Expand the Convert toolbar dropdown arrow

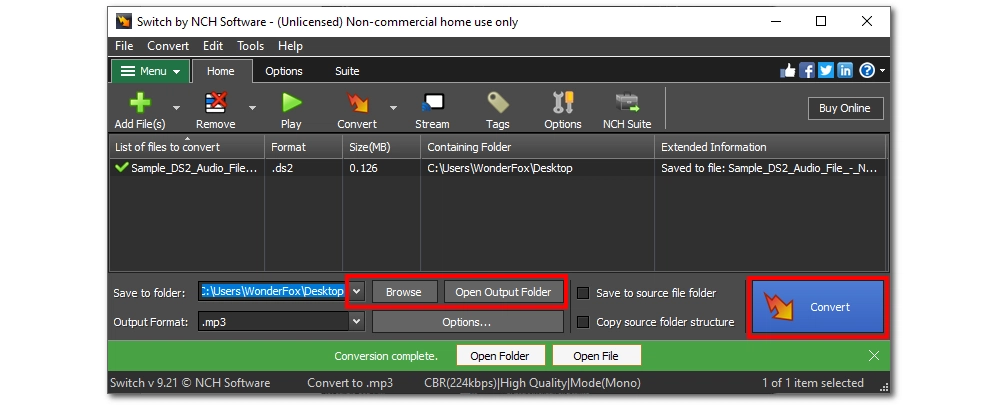tap(393, 108)
